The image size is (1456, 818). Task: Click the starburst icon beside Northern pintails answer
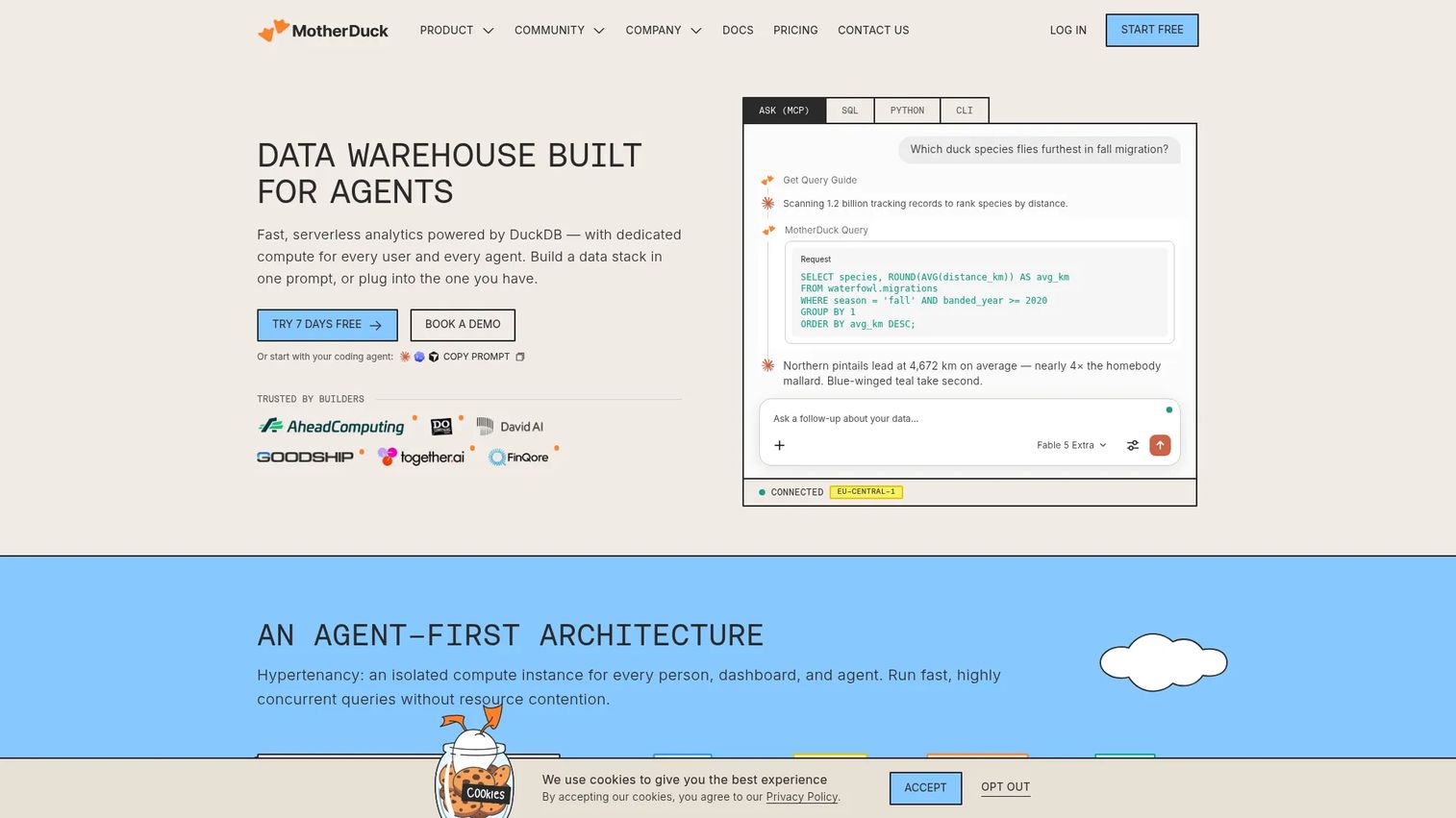[x=767, y=365]
